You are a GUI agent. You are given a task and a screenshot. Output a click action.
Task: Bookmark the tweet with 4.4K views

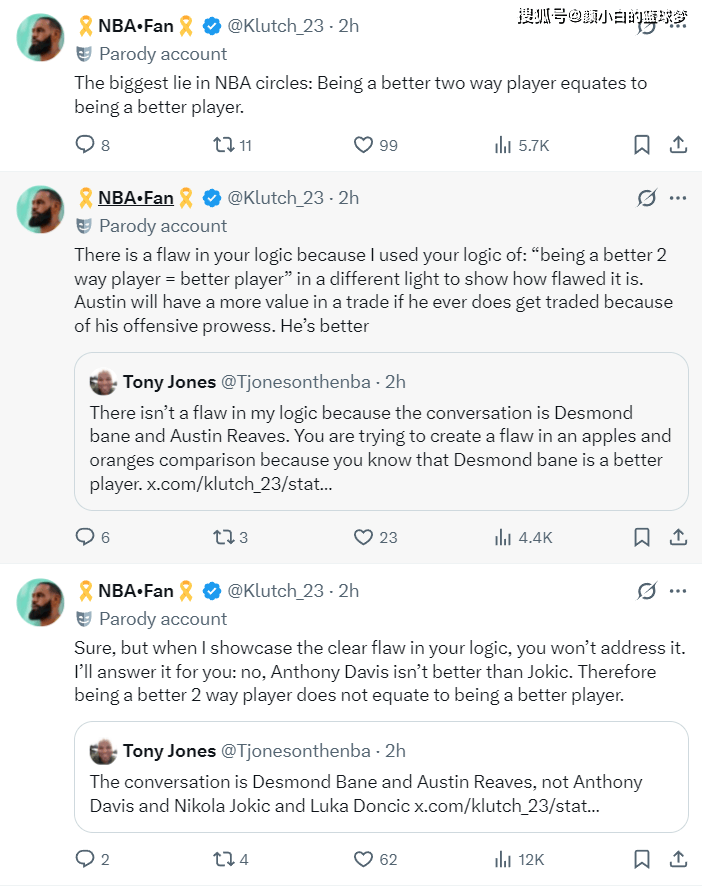tap(642, 537)
